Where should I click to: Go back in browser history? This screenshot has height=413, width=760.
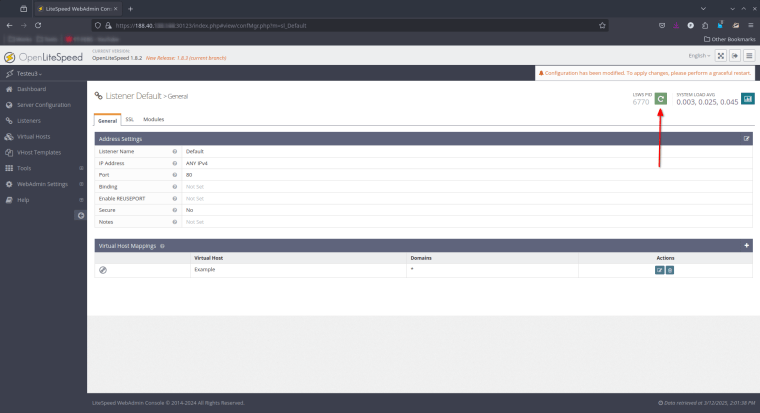[10, 25]
